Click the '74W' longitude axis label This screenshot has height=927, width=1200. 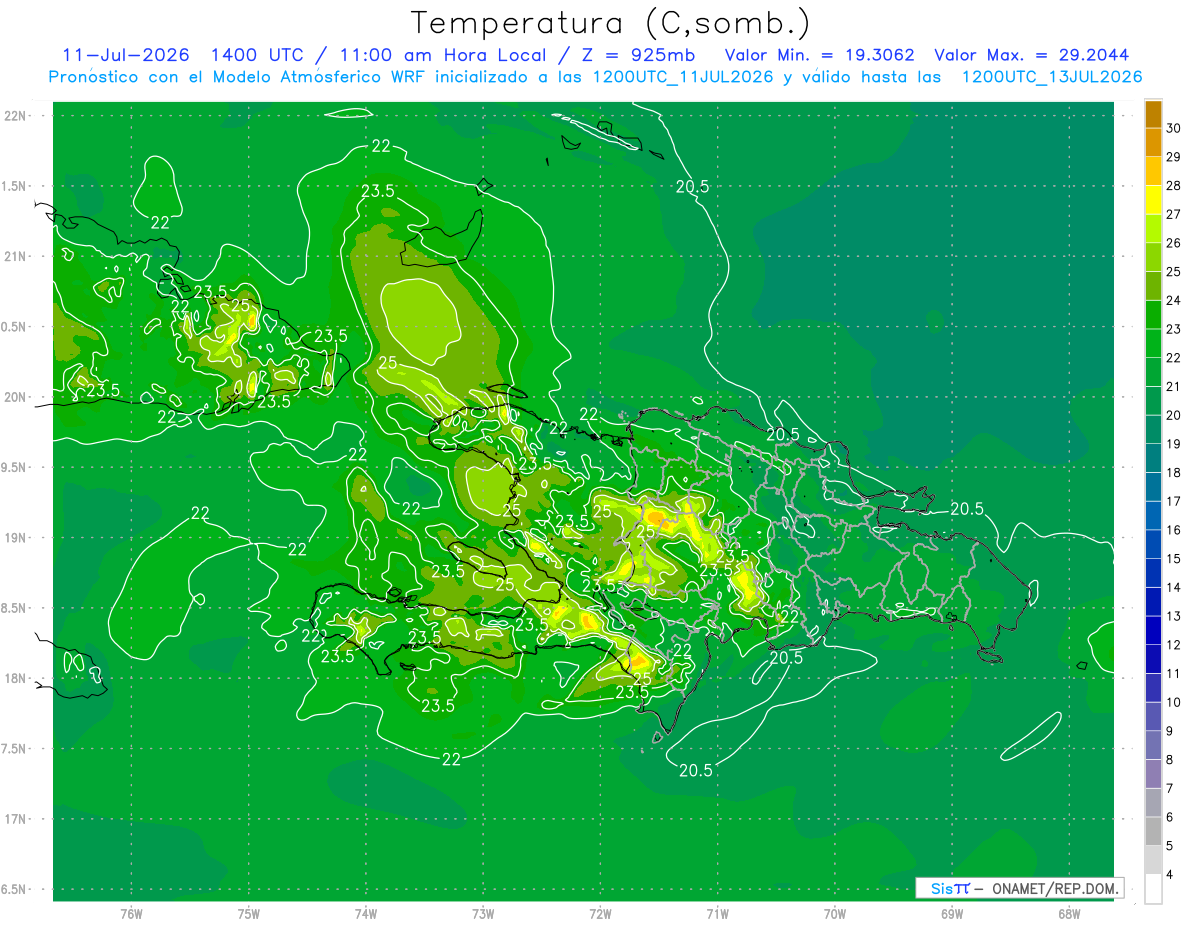pos(366,913)
